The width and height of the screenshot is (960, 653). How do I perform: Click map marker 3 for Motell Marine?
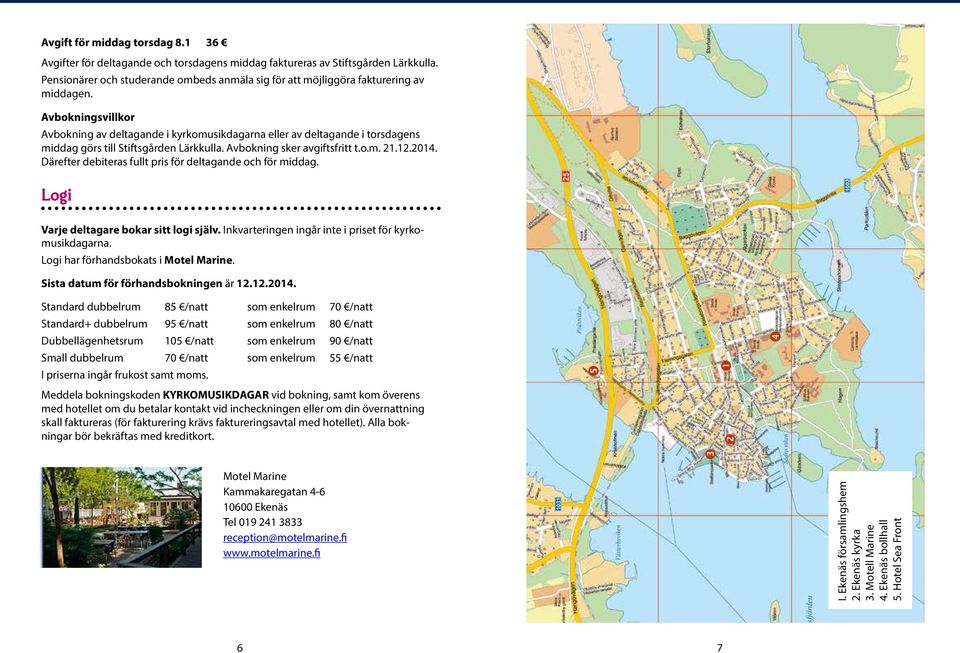[x=710, y=454]
